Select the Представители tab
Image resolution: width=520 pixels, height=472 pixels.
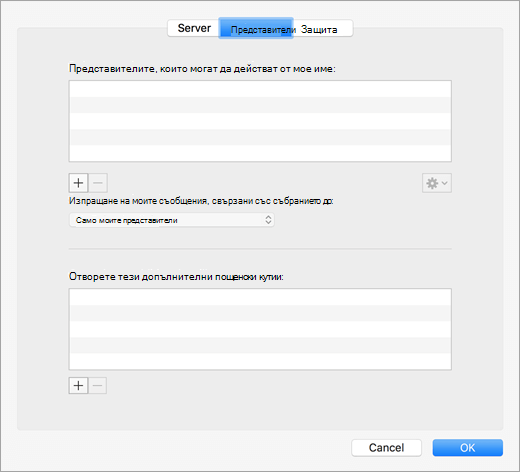tap(256, 28)
